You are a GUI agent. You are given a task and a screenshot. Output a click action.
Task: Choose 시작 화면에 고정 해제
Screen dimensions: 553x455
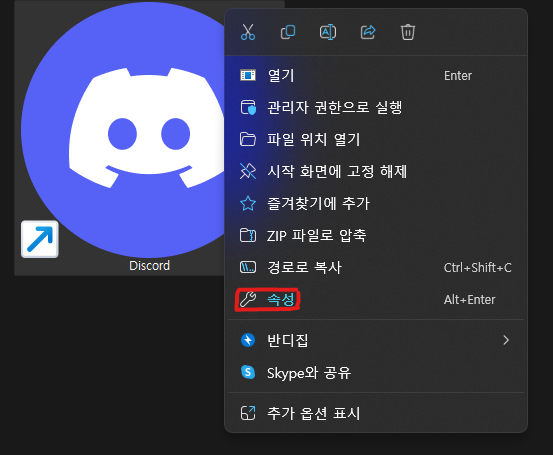point(376,171)
